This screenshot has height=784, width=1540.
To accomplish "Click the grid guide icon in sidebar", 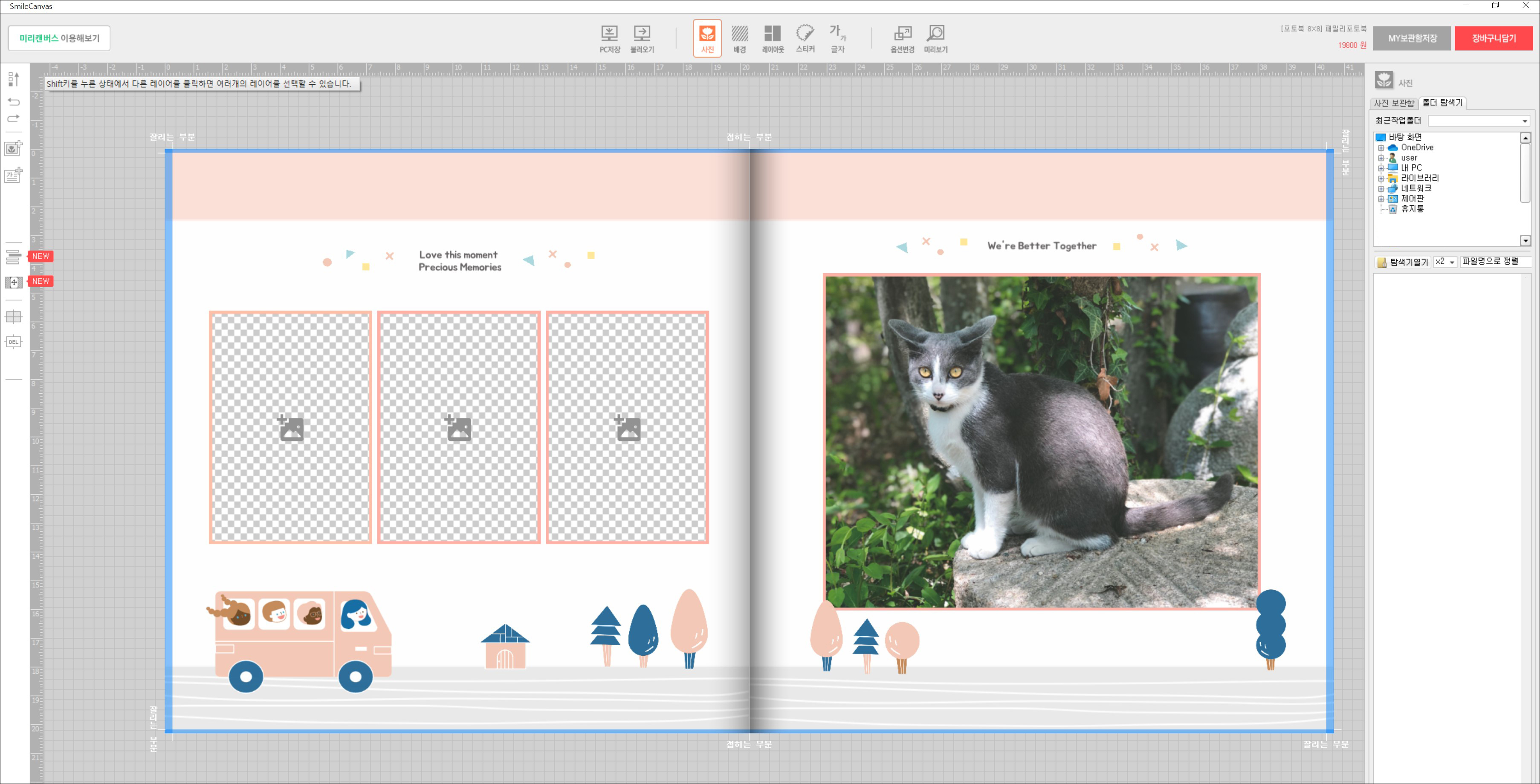I will click(x=13, y=317).
